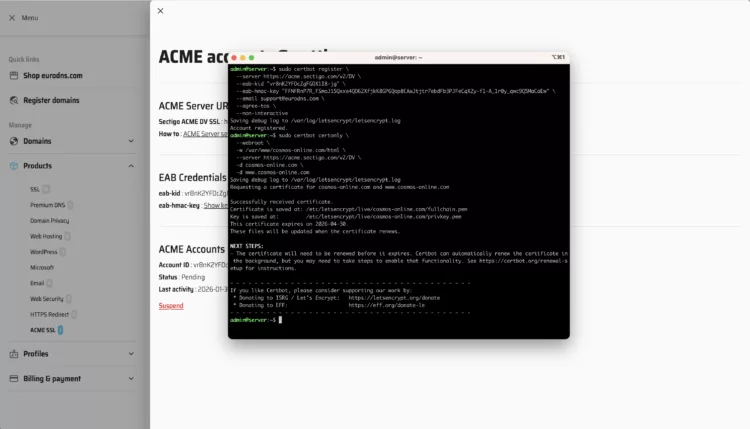The height and width of the screenshot is (429, 750).
Task: Expand the Domains section chevron
Action: pos(131,141)
